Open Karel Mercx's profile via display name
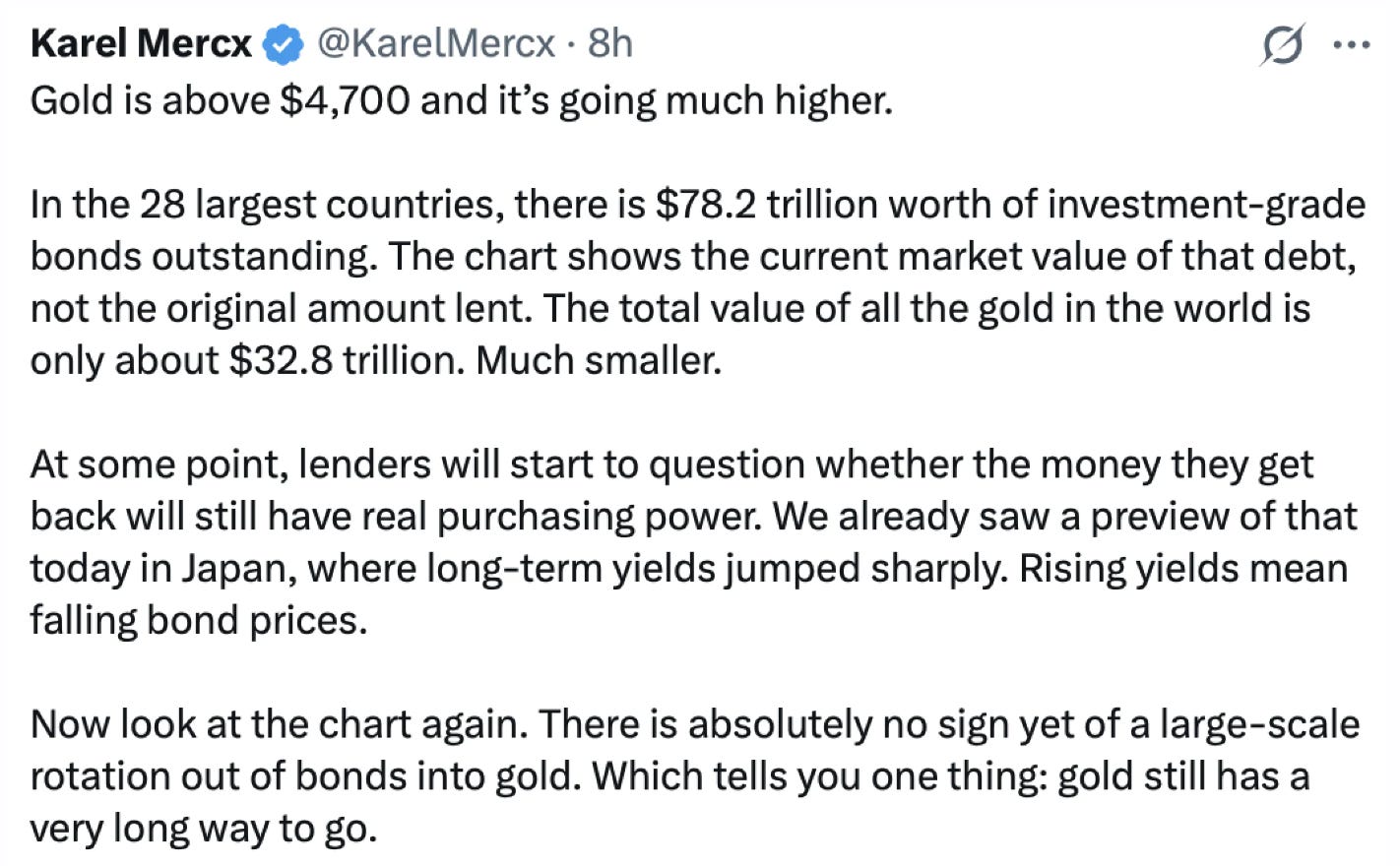The height and width of the screenshot is (866, 1400). coord(141,44)
